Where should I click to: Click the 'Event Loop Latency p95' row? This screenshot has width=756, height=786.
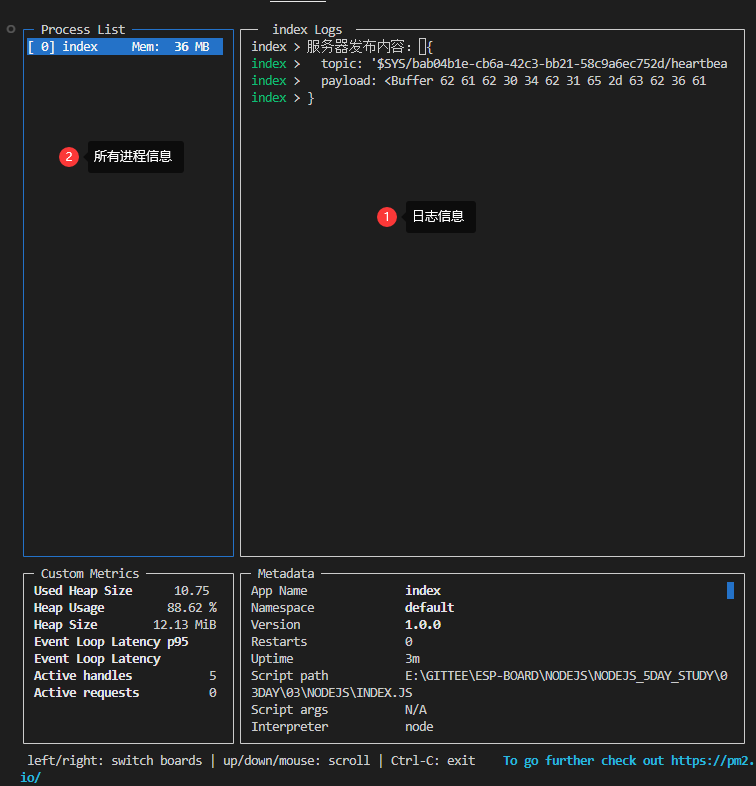111,642
